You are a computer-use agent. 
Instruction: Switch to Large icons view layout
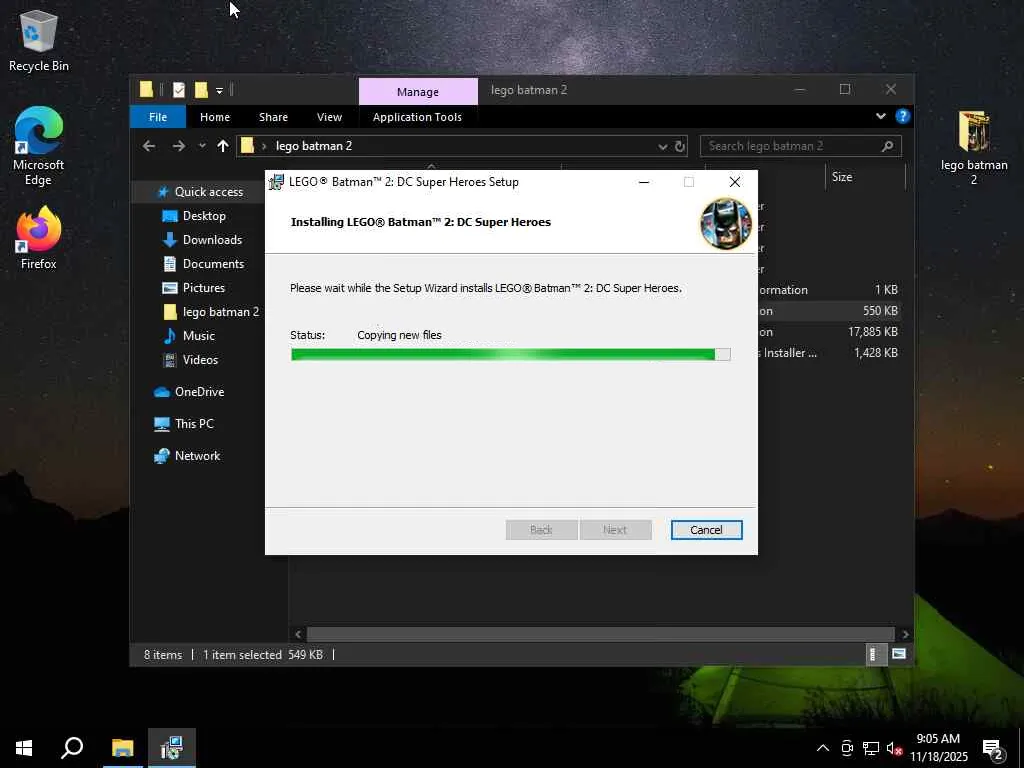899,654
